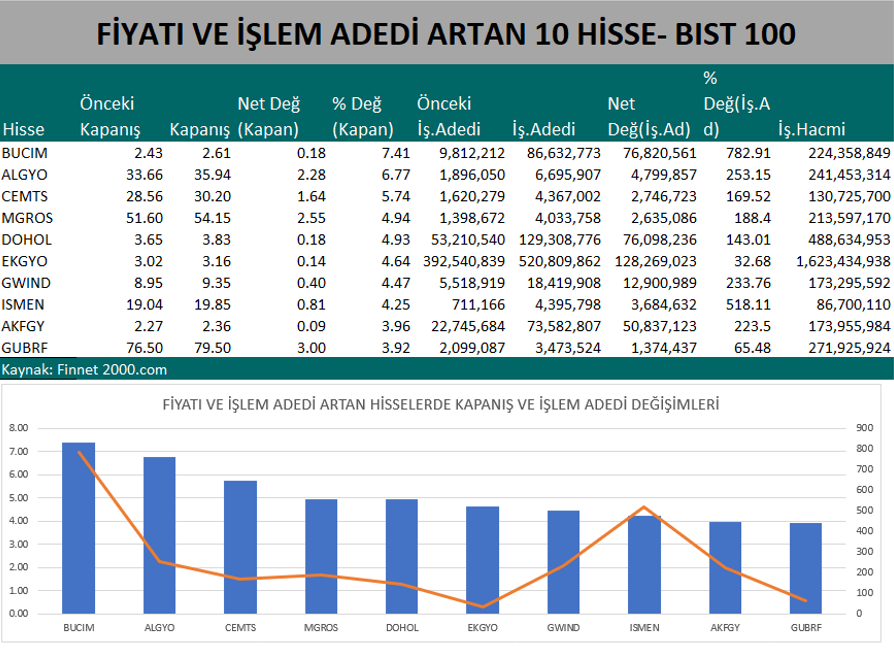Click GUBRF's previous close 76.50
Image resolution: width=894 pixels, height=649 pixels.
click(x=144, y=348)
